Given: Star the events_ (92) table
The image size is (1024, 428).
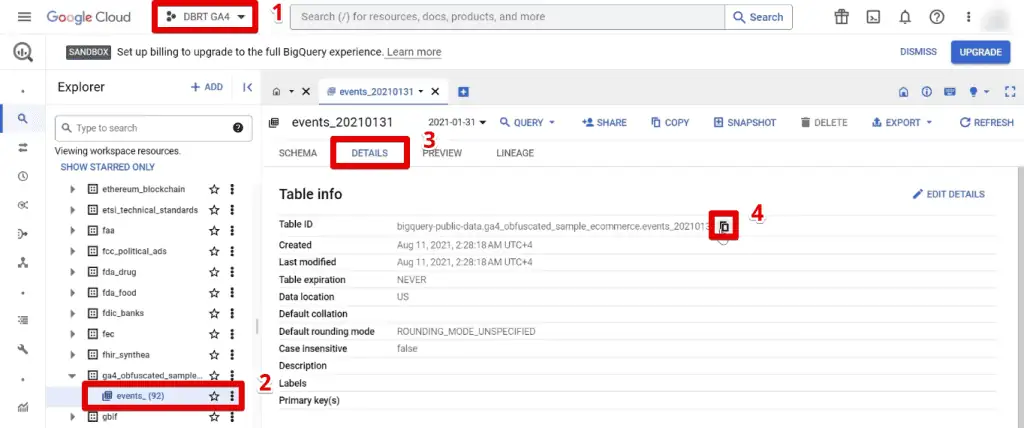Looking at the screenshot, I should (x=213, y=396).
